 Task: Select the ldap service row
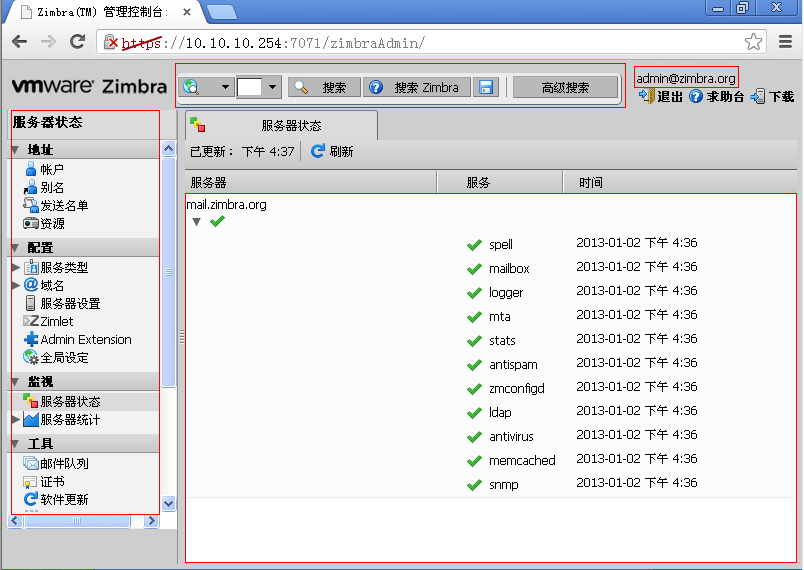tap(491, 412)
